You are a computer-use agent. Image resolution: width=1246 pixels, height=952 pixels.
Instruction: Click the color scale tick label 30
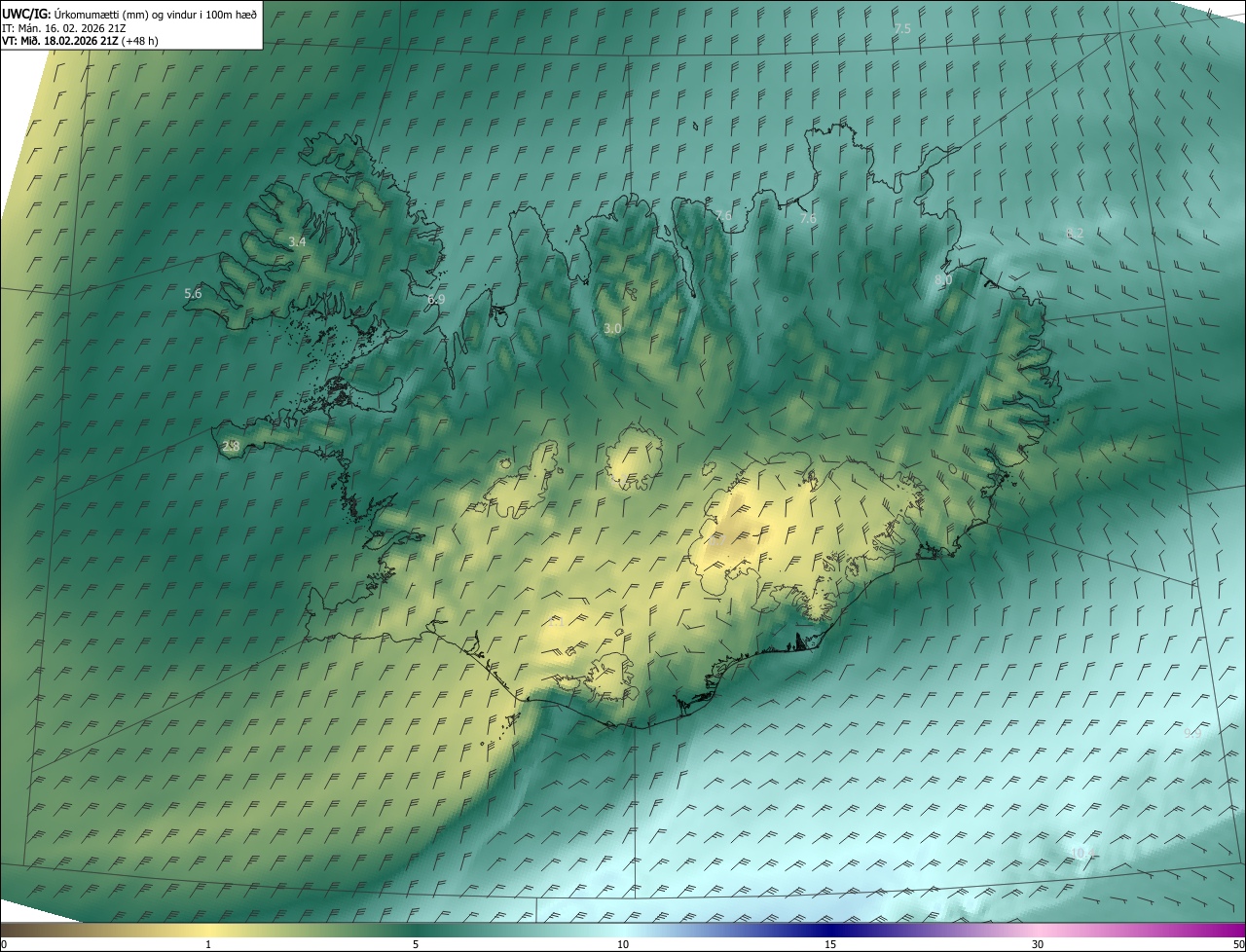tap(1038, 945)
